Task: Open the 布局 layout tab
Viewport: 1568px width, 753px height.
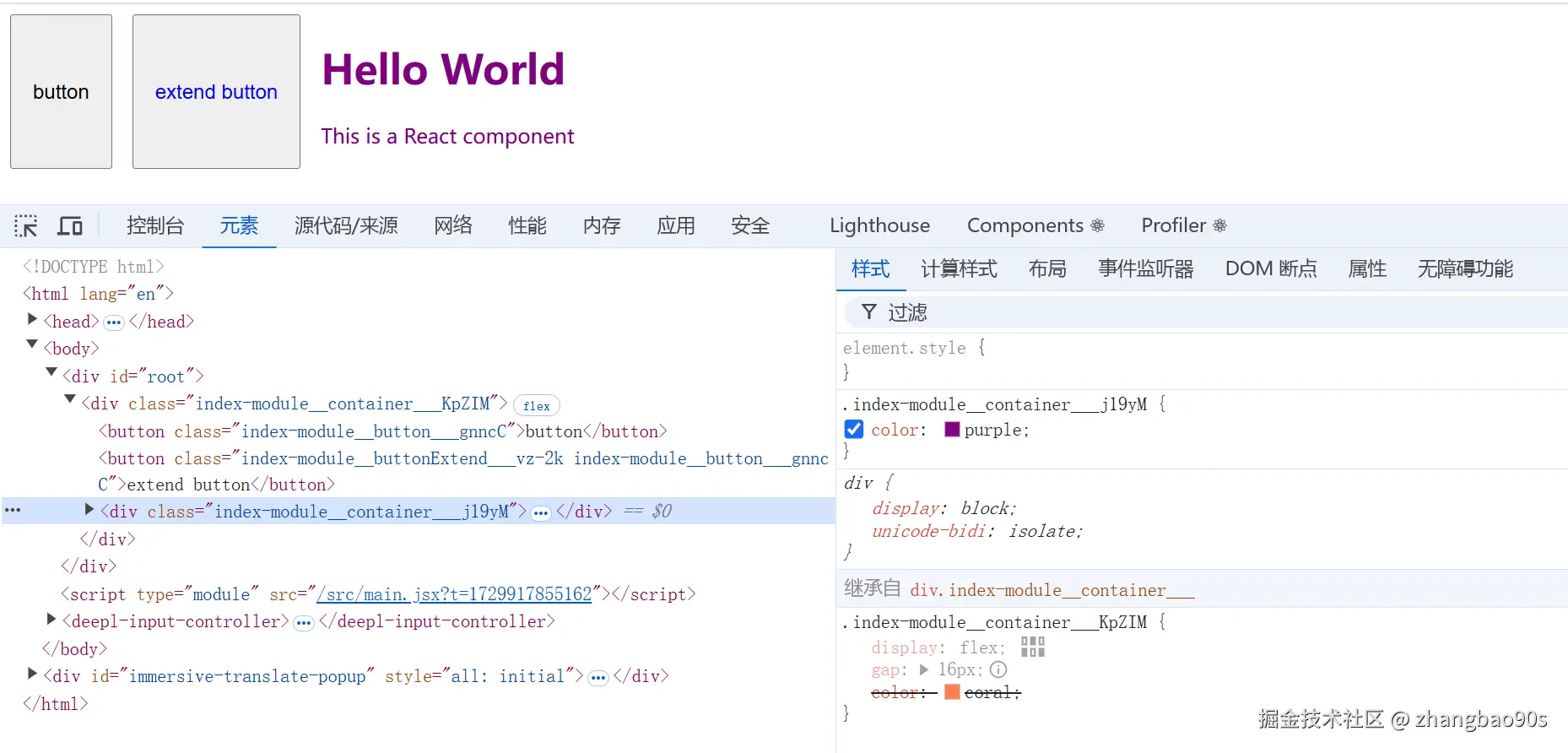Action: tap(1047, 269)
